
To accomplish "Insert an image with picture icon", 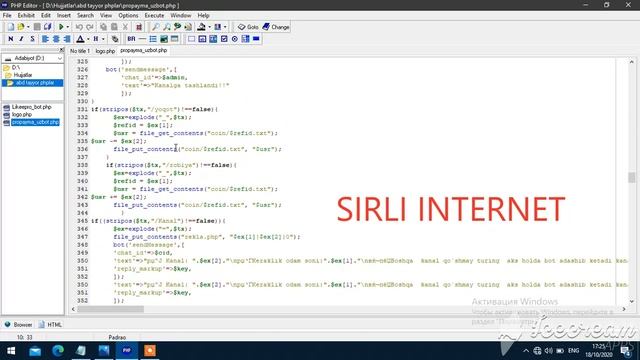I will coord(164,39).
